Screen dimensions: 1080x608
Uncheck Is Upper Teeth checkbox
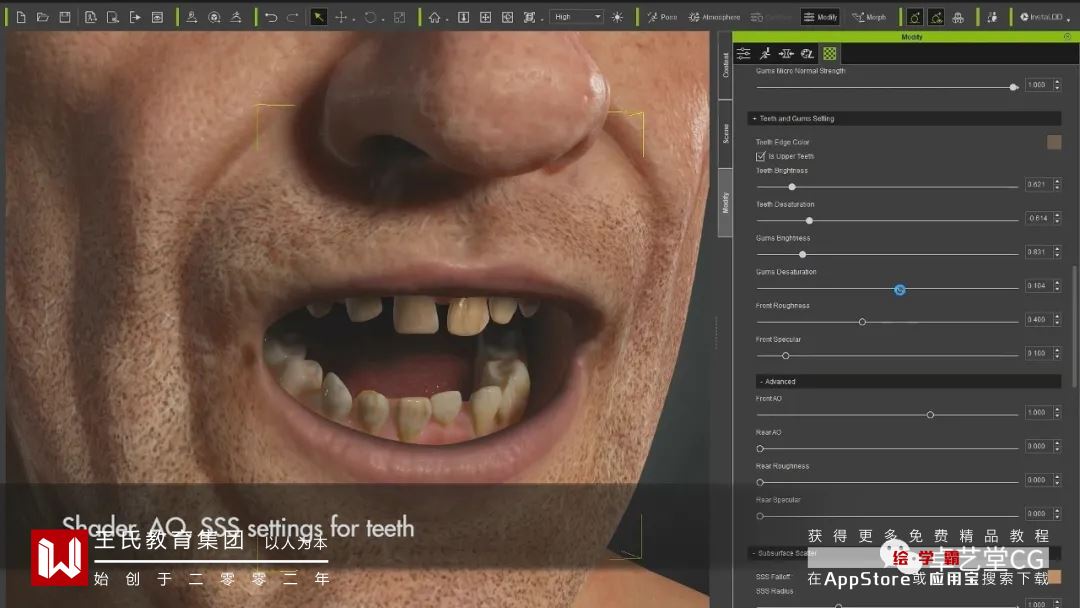click(x=760, y=156)
